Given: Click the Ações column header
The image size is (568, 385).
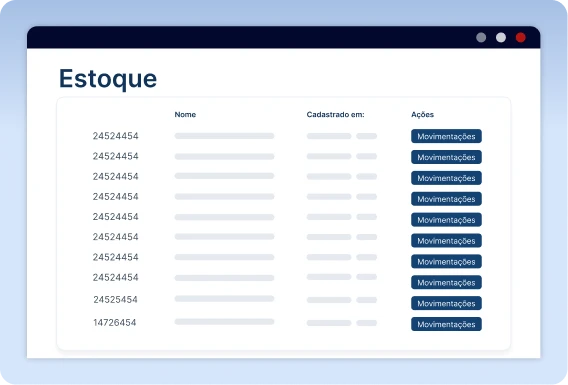Looking at the screenshot, I should click(422, 114).
